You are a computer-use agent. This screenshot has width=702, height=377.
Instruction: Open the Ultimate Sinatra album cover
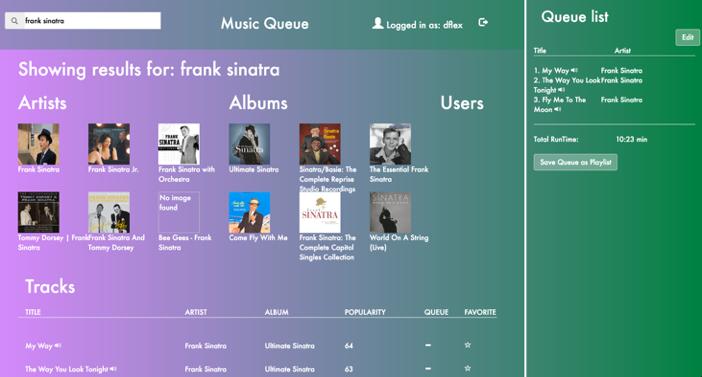click(x=249, y=144)
